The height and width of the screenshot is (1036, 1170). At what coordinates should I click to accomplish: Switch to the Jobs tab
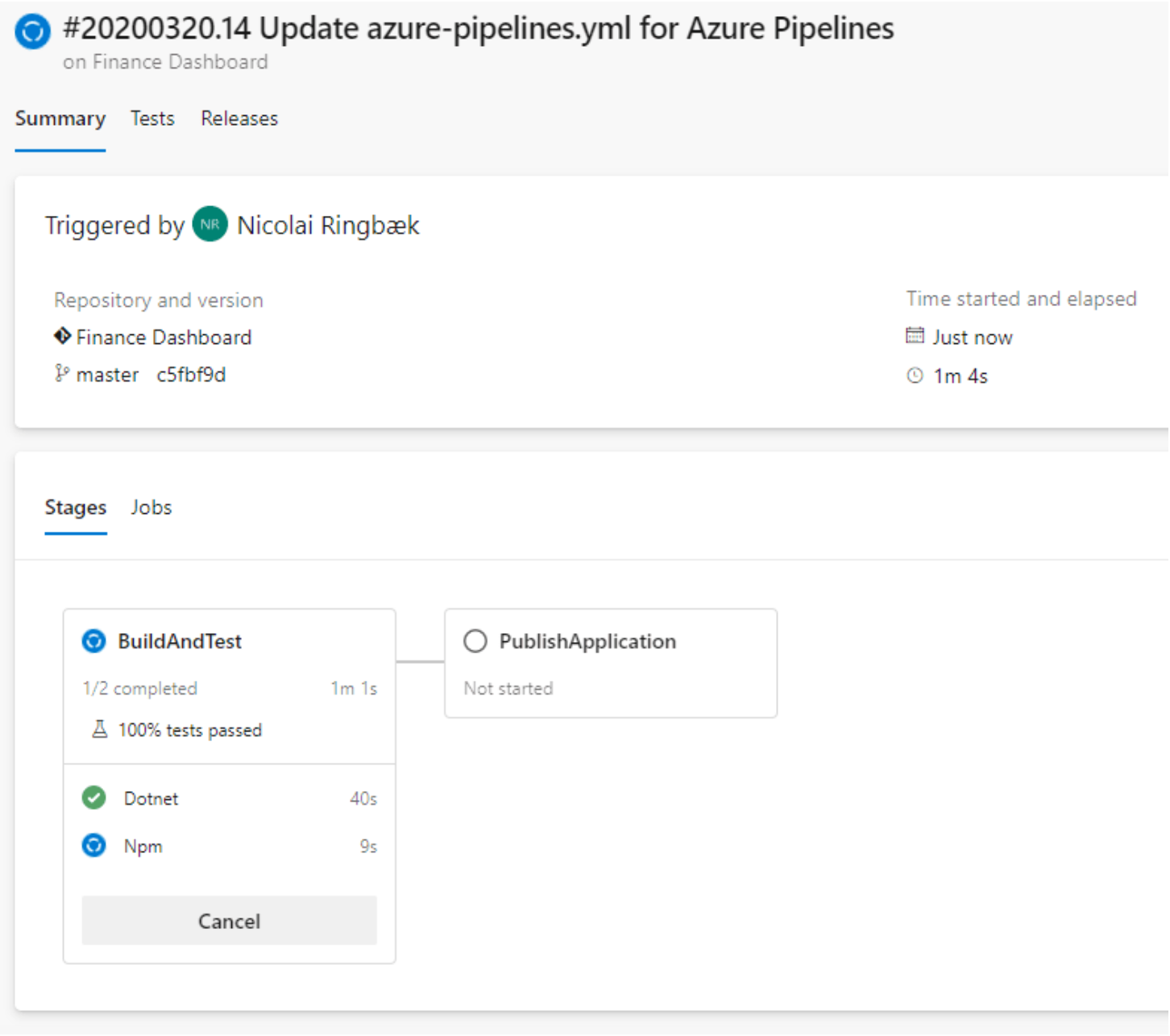pos(151,508)
